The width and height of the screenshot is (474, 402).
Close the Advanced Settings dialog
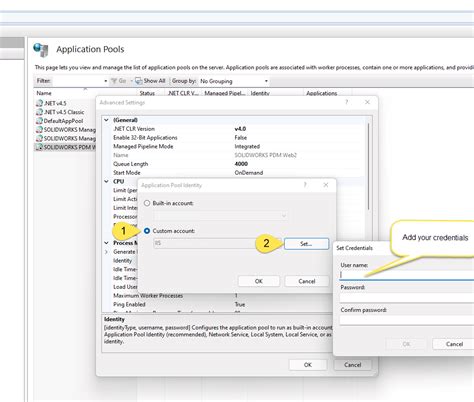tap(367, 102)
